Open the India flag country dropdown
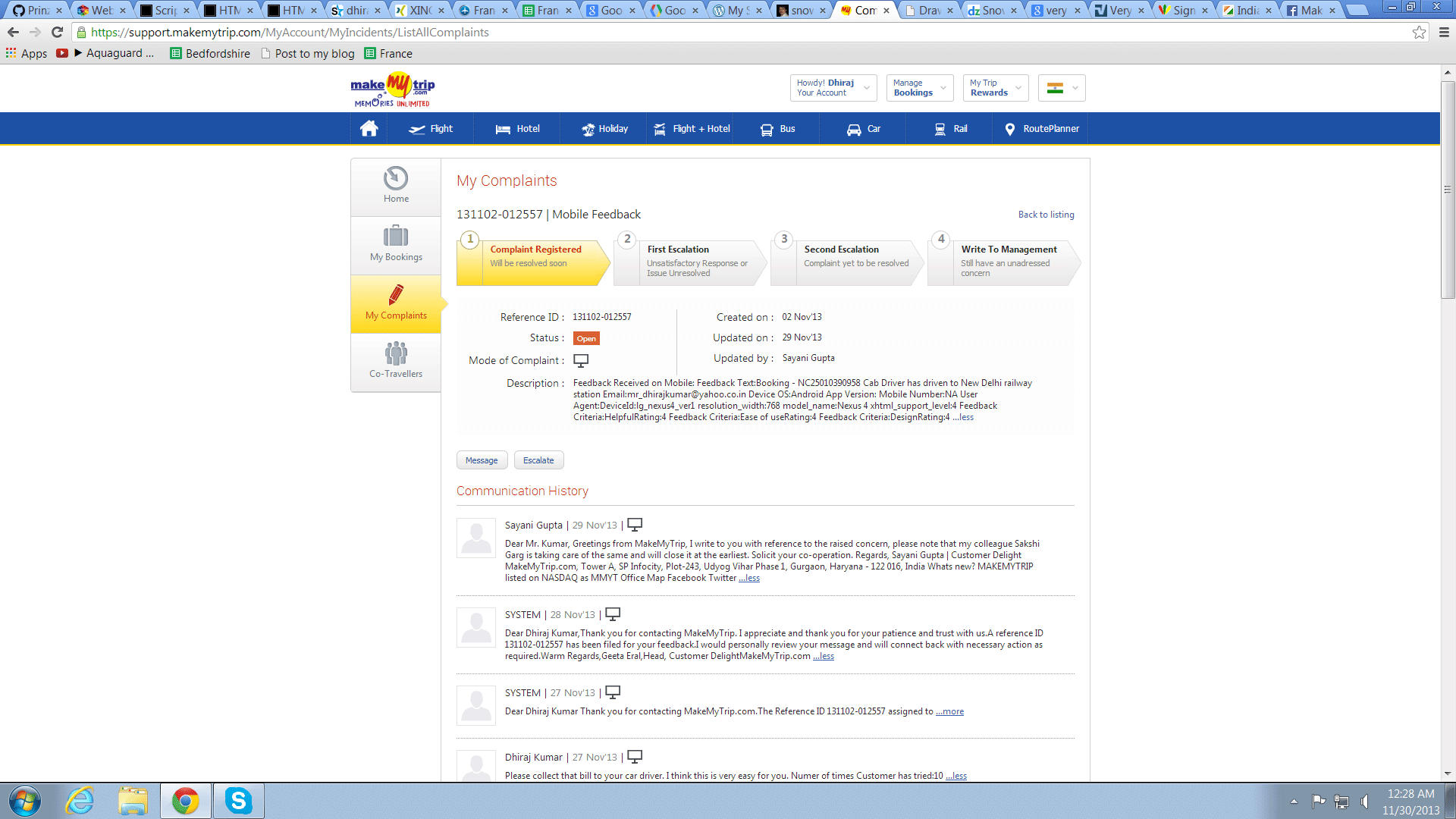1456x819 pixels. pos(1062,88)
